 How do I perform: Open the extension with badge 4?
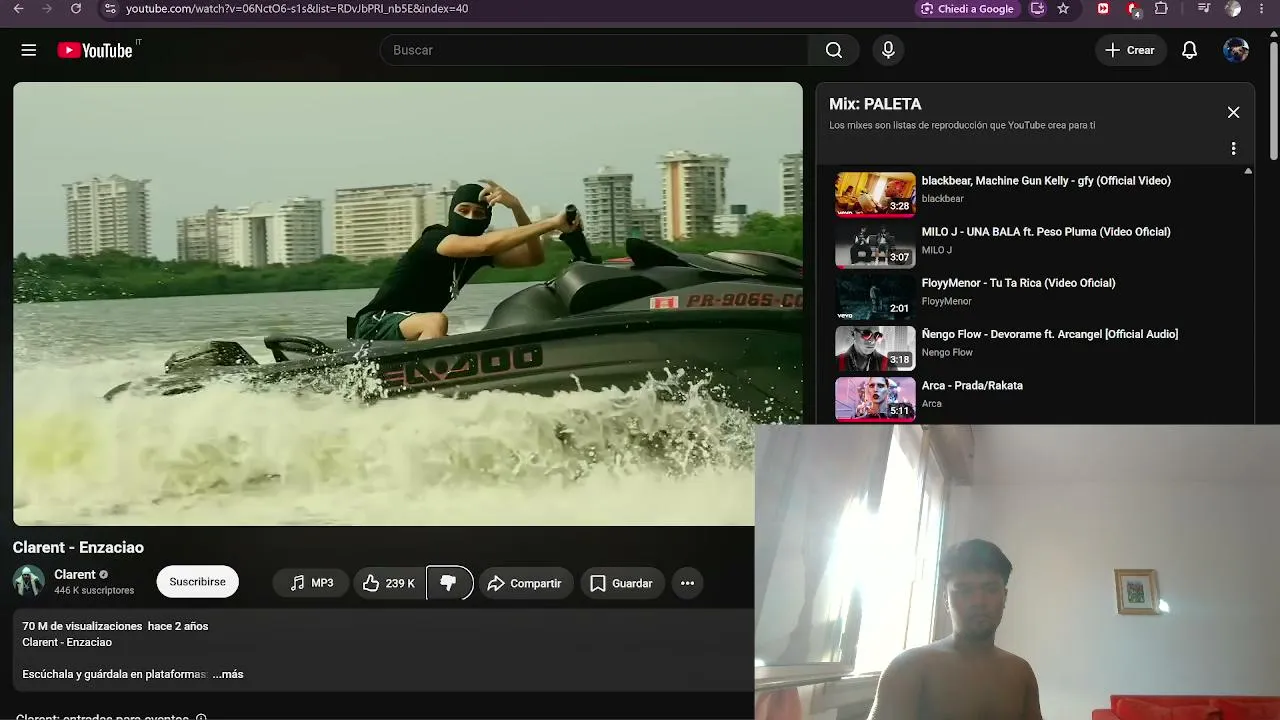pos(1133,9)
